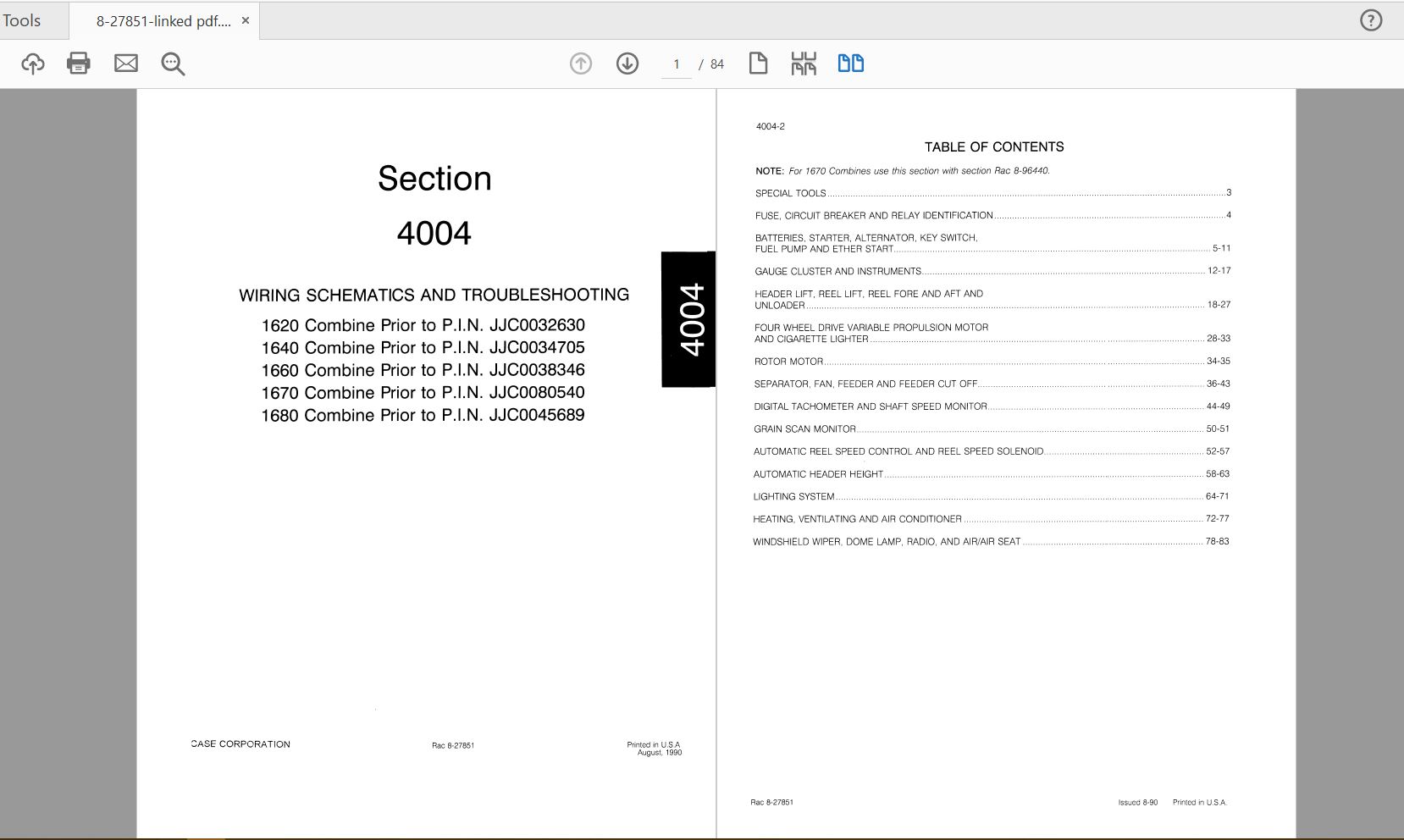
Task: Send the file by email envelope icon
Action: pos(126,64)
